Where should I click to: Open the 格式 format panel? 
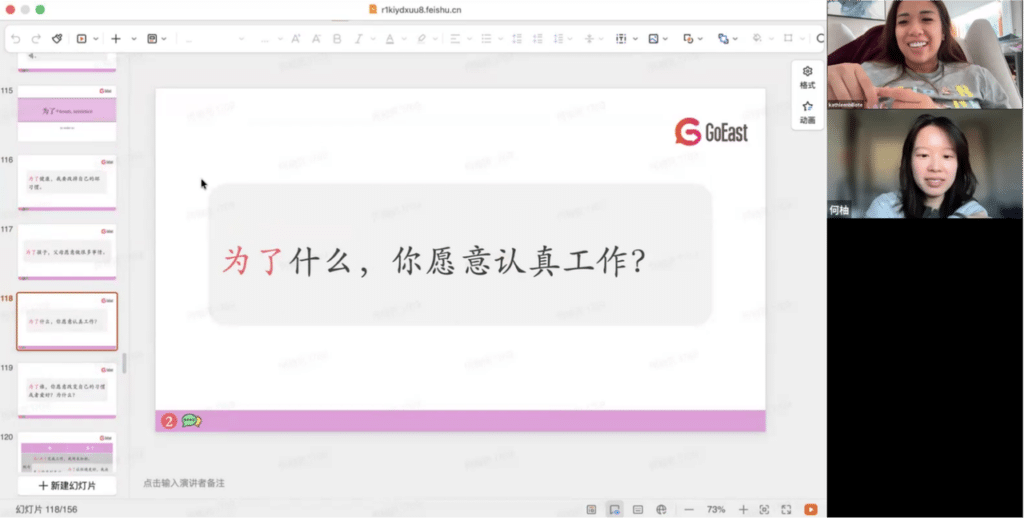click(808, 78)
